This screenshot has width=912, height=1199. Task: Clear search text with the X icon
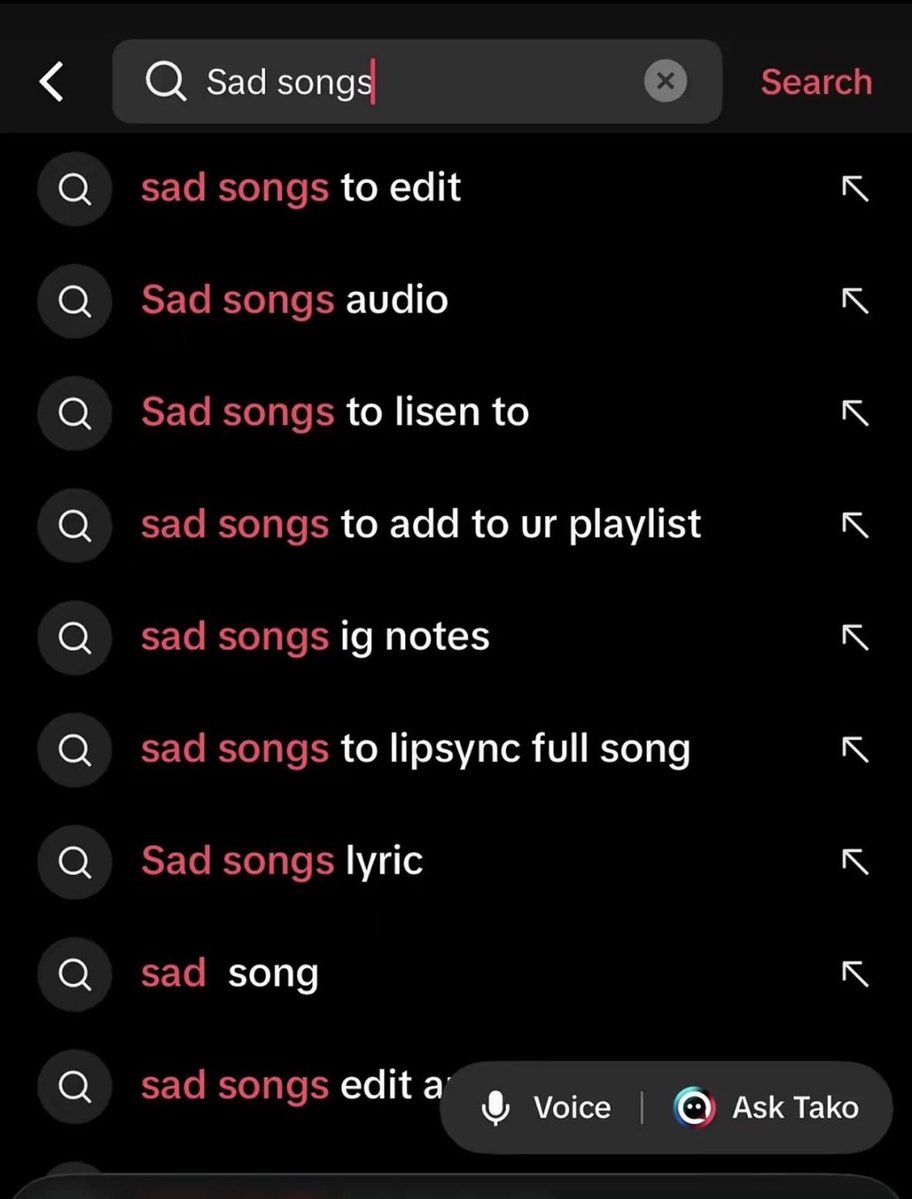click(665, 81)
